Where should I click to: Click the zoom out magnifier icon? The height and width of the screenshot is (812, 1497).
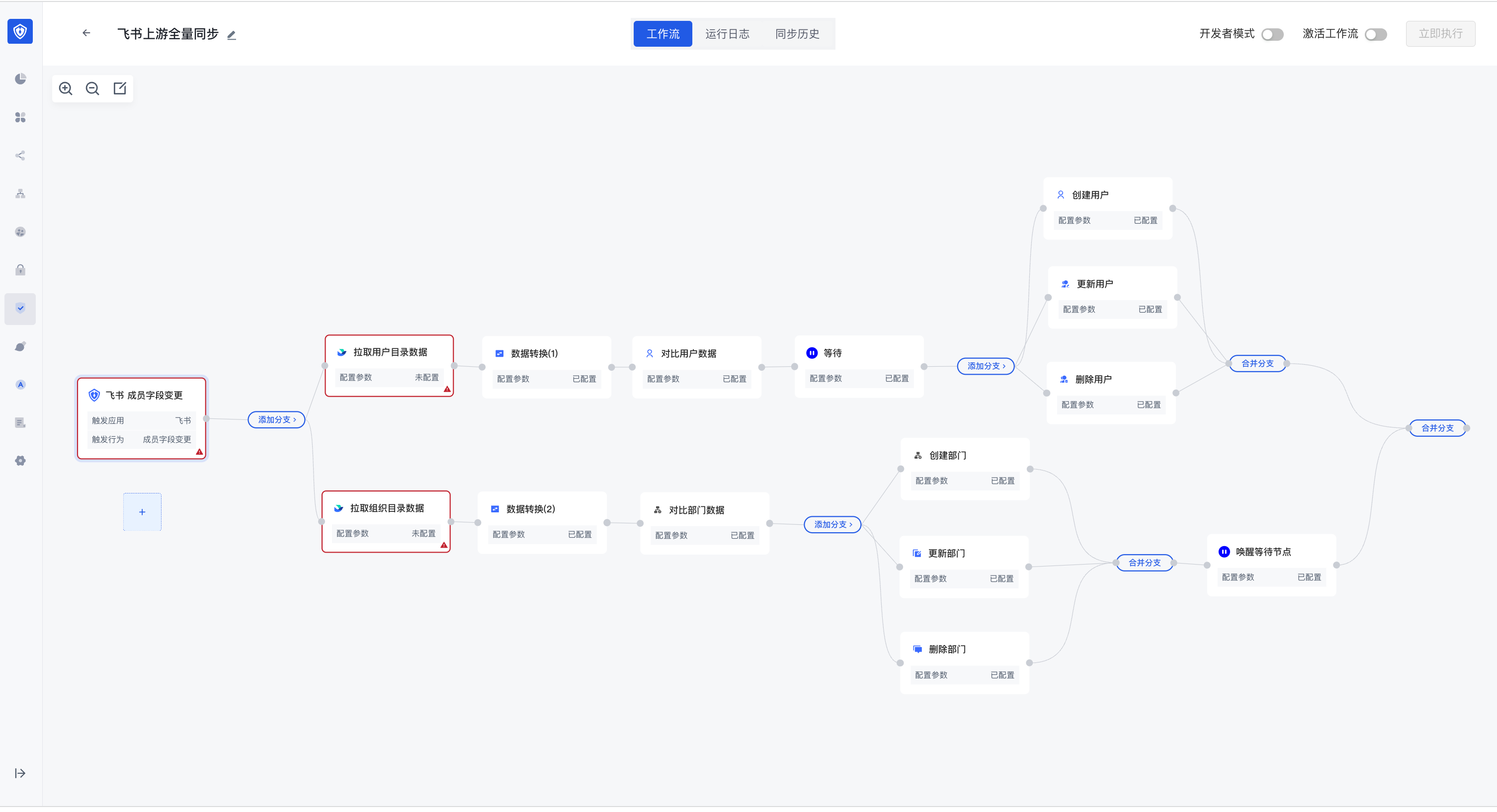point(92,88)
